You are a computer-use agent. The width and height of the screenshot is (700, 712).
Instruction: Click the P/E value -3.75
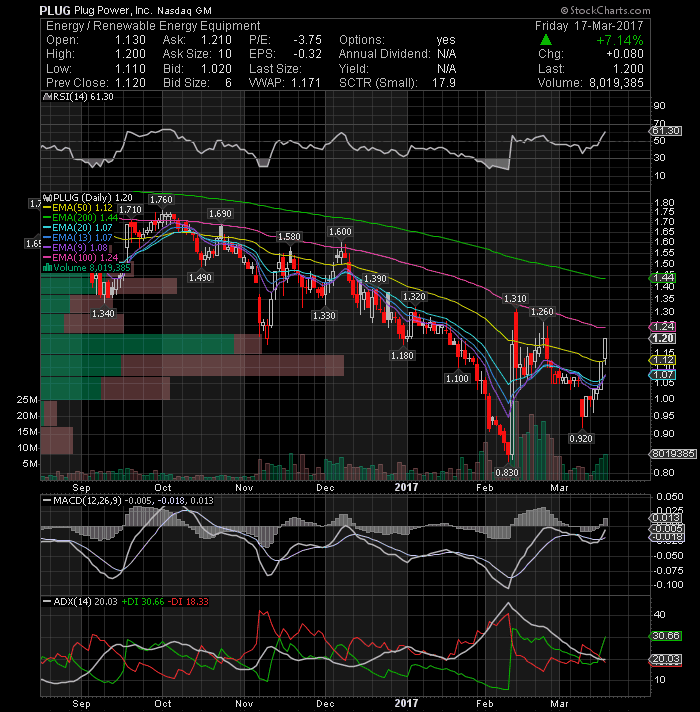click(x=307, y=40)
